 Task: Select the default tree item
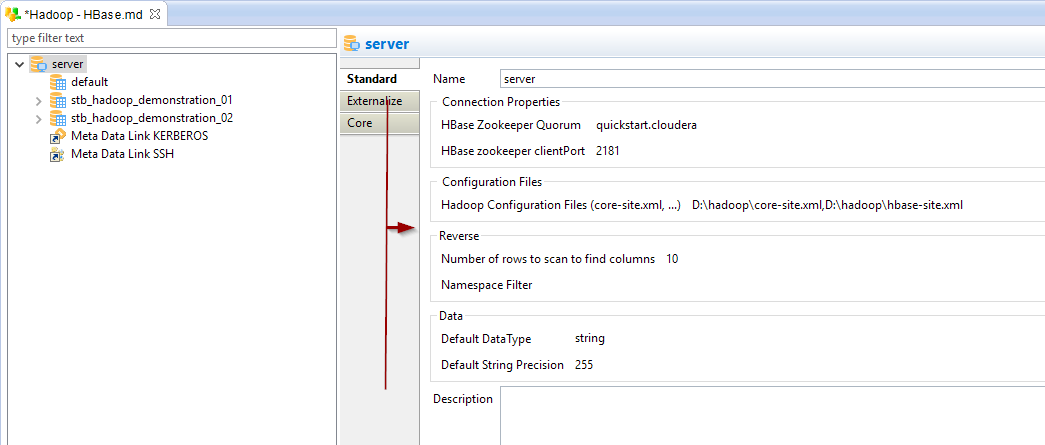89,82
